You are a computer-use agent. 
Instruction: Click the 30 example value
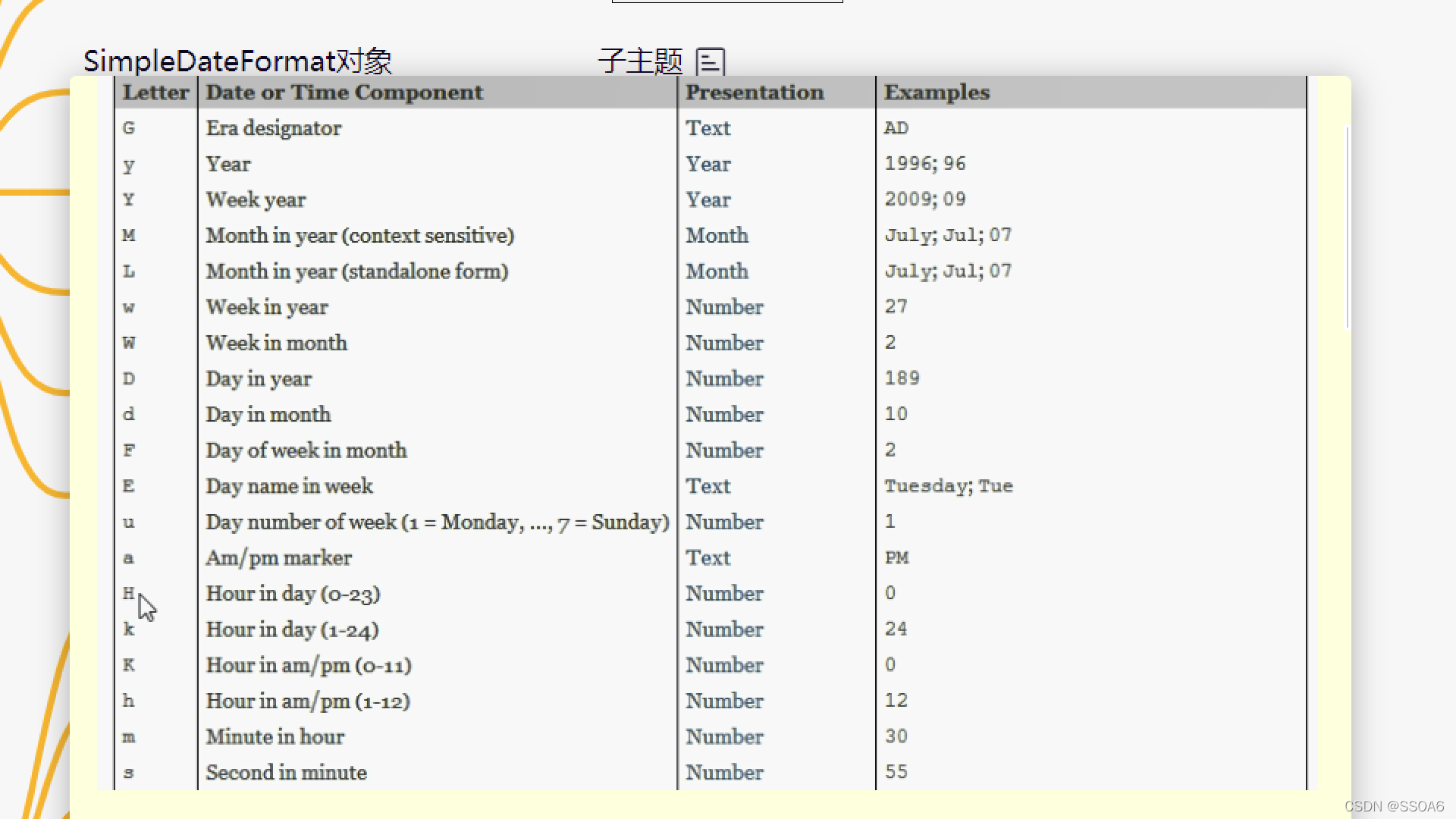pyautogui.click(x=896, y=736)
